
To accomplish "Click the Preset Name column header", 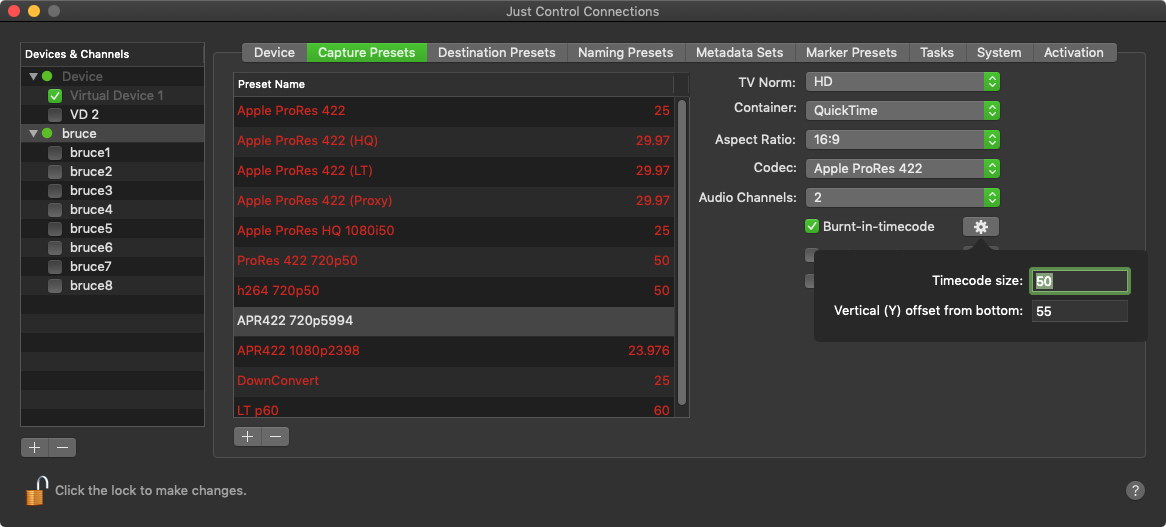I will [x=454, y=84].
